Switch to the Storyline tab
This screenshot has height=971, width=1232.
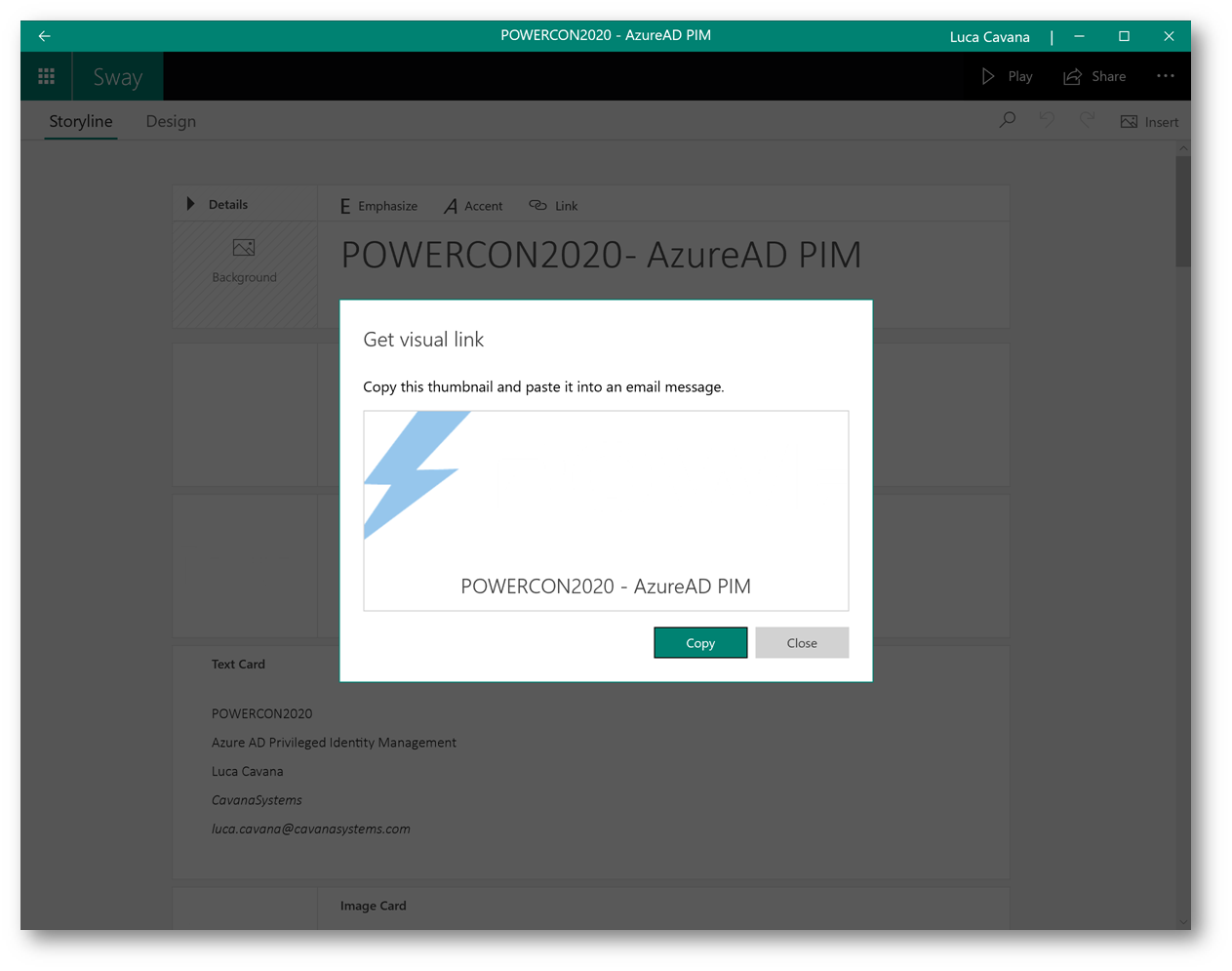point(81,121)
